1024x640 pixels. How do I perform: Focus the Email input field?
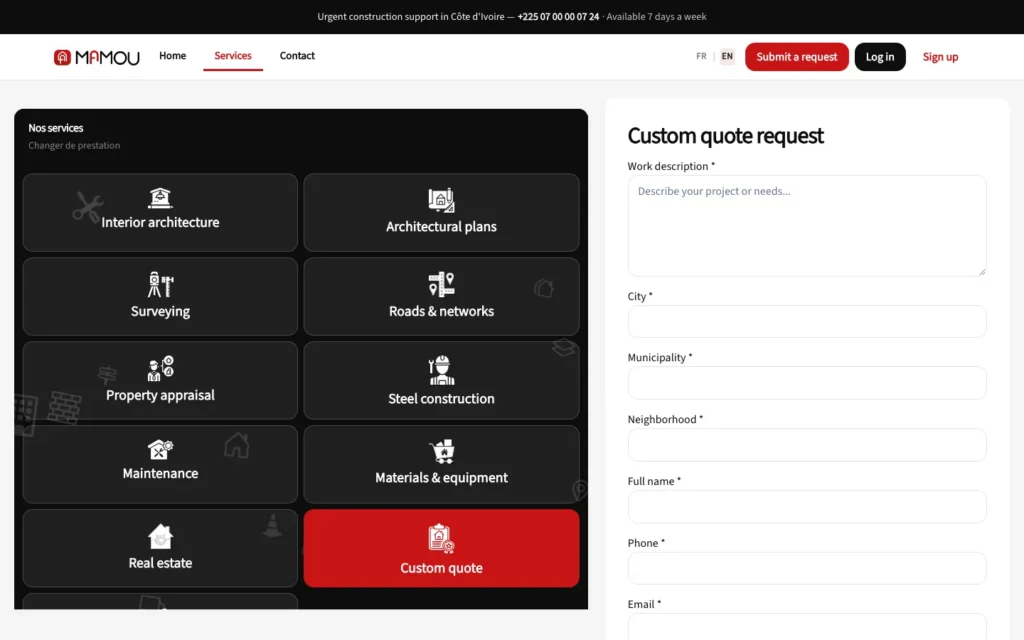click(807, 627)
